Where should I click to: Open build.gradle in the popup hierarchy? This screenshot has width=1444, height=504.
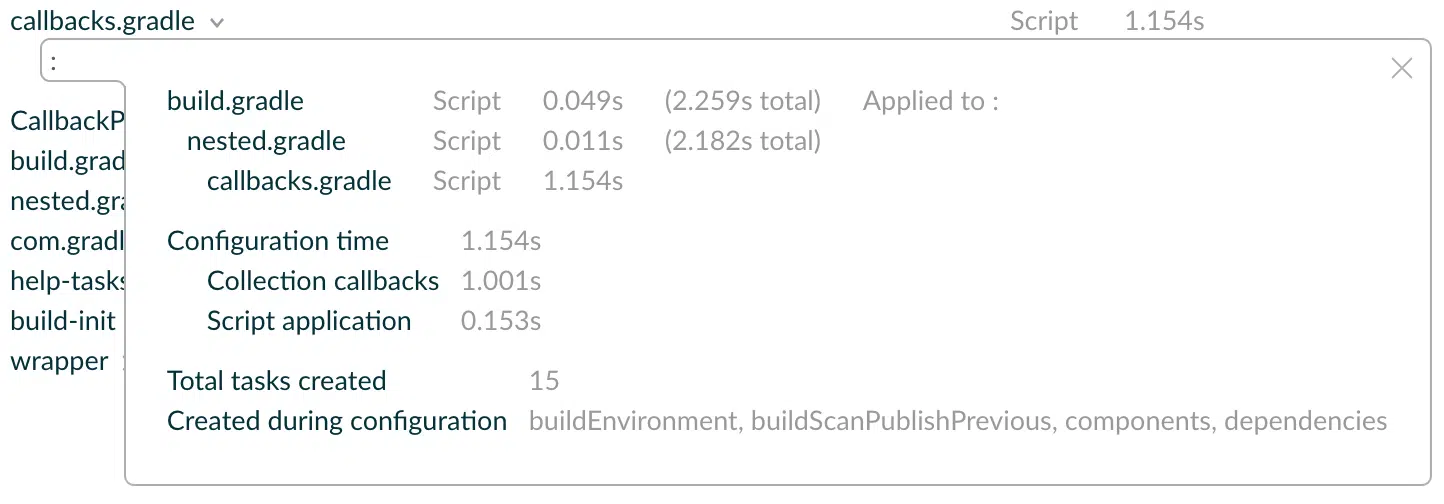click(235, 101)
